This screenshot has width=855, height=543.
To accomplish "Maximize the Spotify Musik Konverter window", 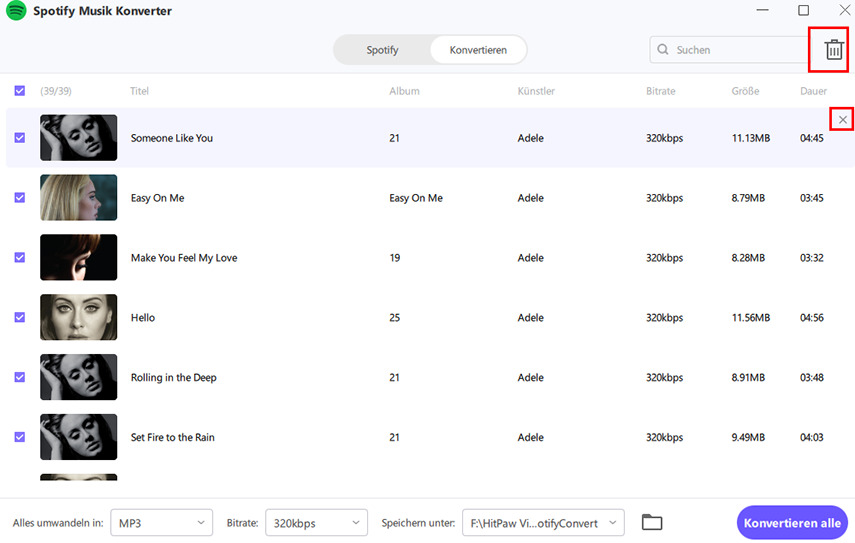I will pyautogui.click(x=803, y=10).
